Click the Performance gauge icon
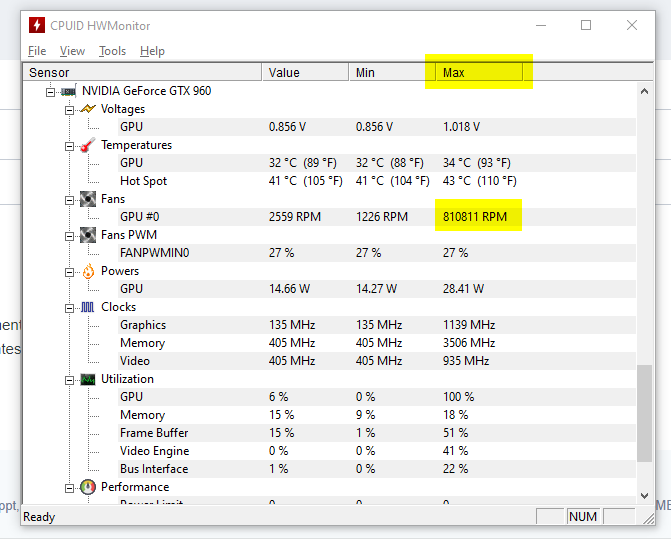 [88, 487]
